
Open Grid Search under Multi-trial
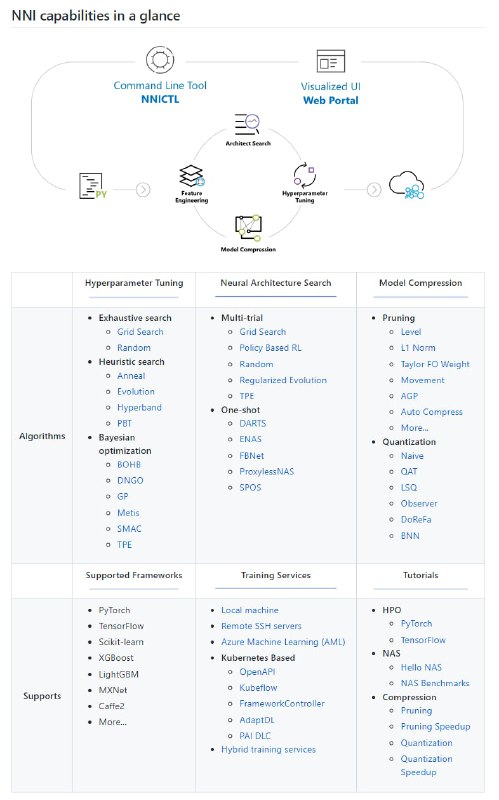tap(263, 332)
